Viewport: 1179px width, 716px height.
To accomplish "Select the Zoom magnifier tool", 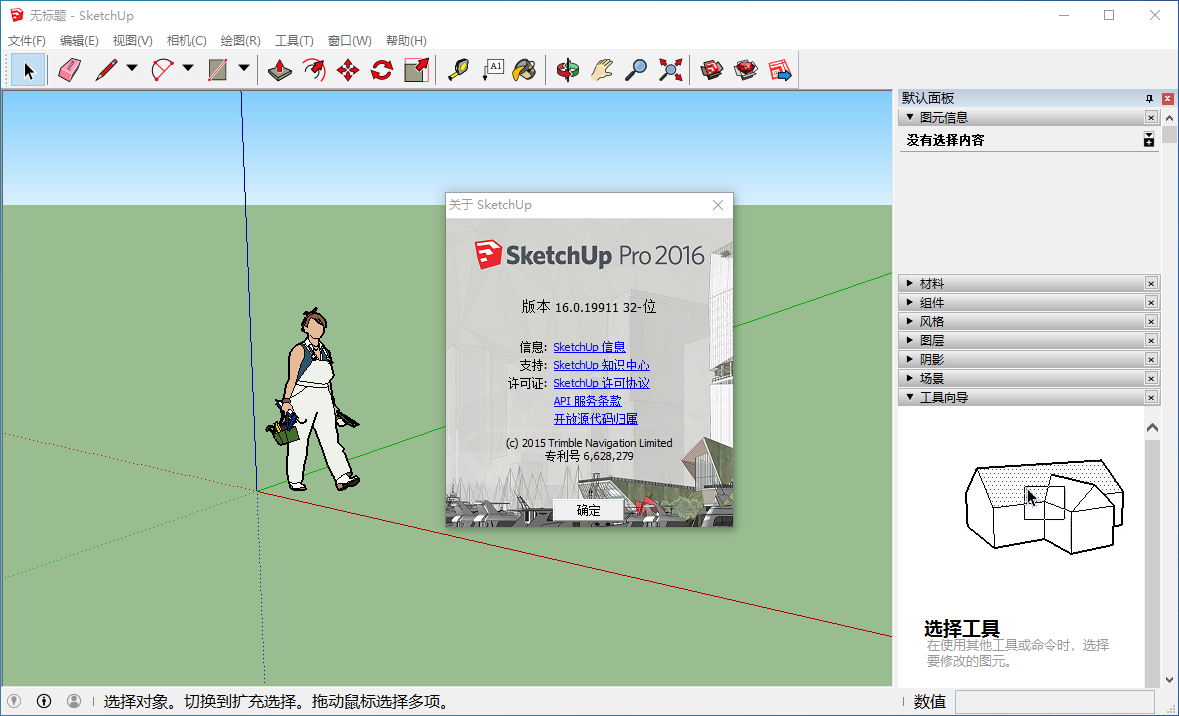I will click(x=636, y=71).
